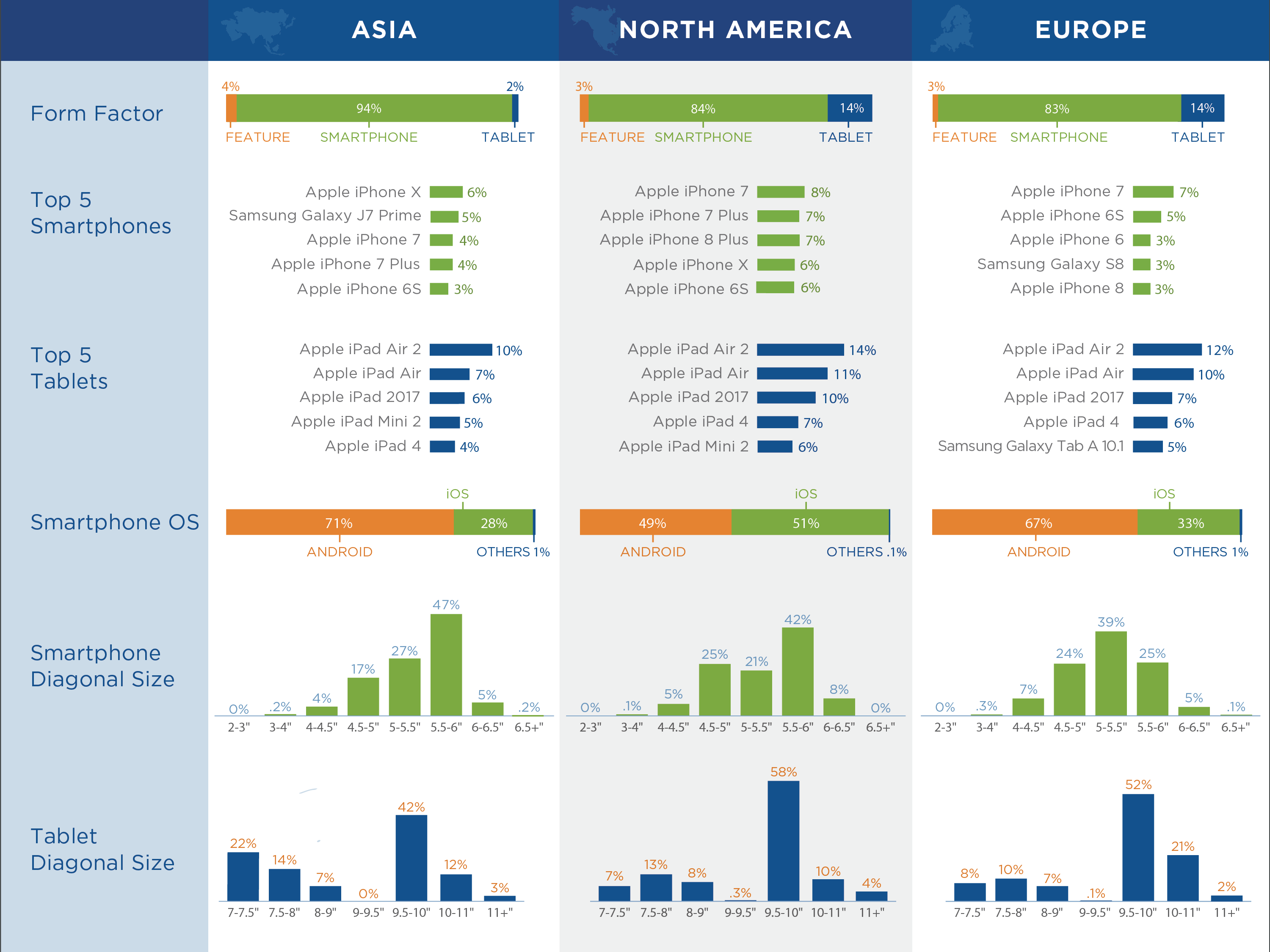Click the 12% Apple iPad Air 2 bar
Image resolution: width=1270 pixels, height=952 pixels.
pos(1167,349)
